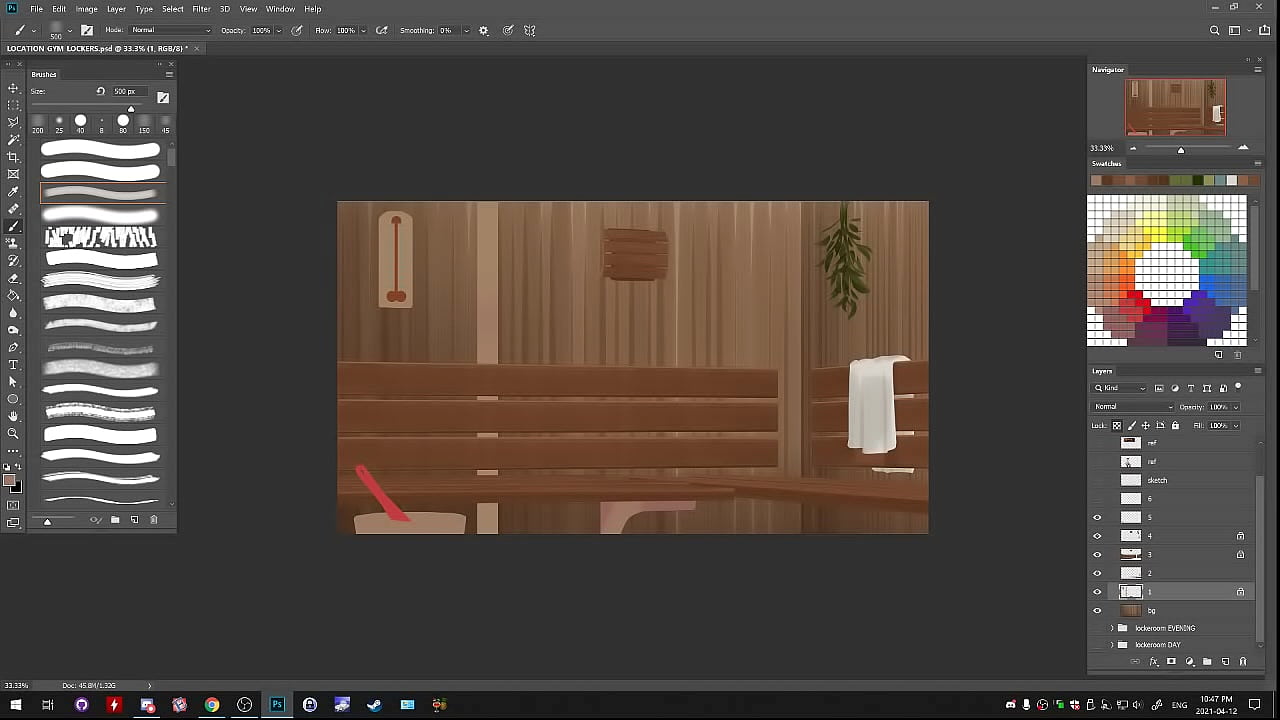Image resolution: width=1280 pixels, height=720 pixels.
Task: Open Chrome from the taskbar
Action: click(x=212, y=705)
